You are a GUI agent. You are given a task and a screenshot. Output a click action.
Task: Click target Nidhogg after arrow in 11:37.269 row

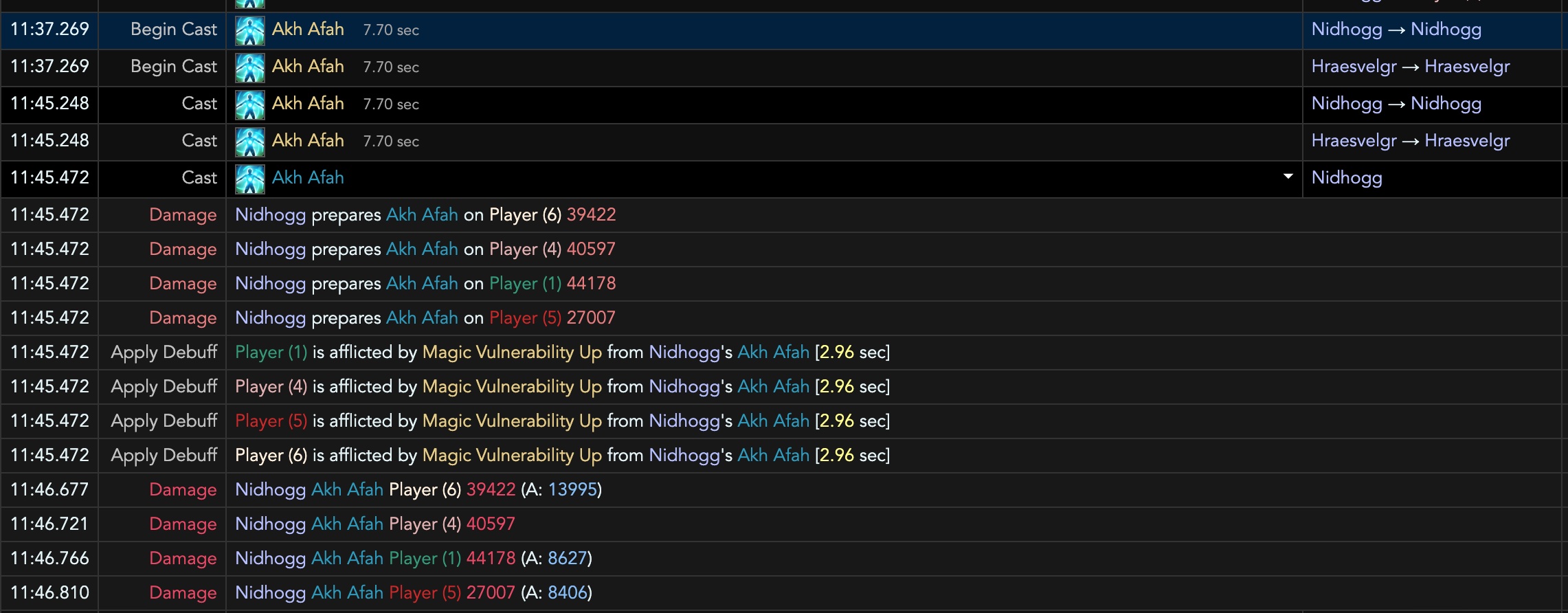point(1446,30)
